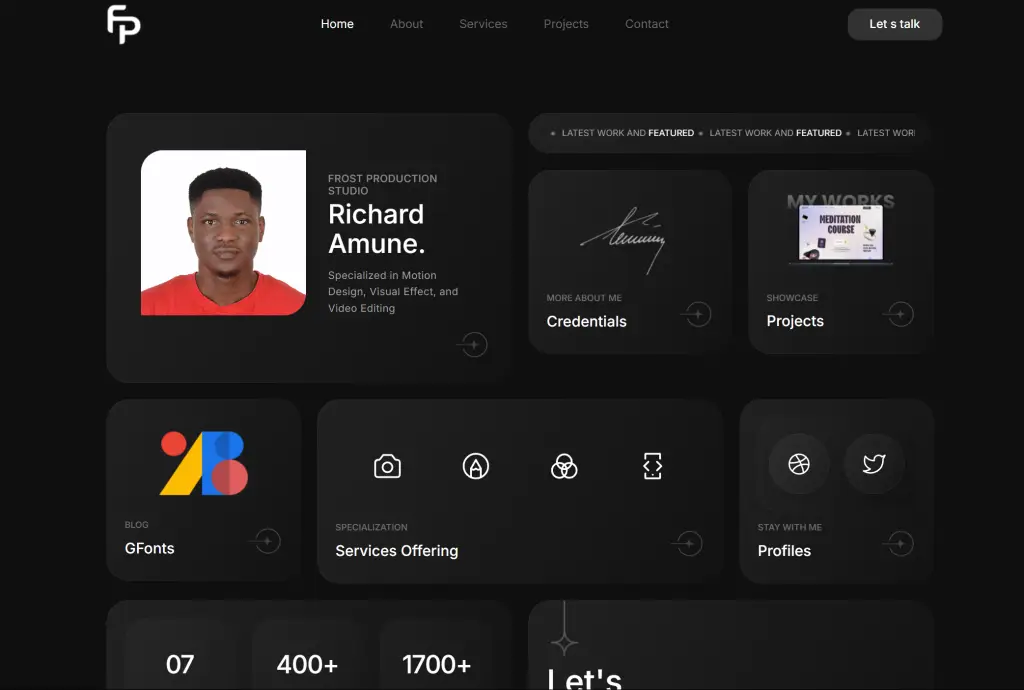Click the overlapping circles color icon

point(564,466)
